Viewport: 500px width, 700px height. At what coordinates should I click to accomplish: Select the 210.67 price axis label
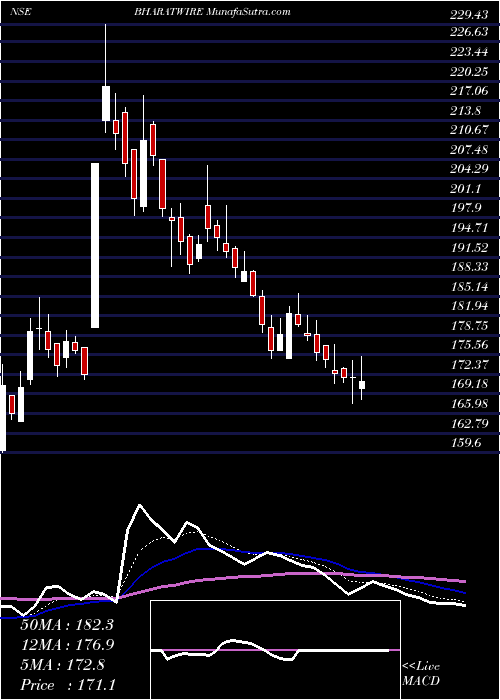[469, 130]
